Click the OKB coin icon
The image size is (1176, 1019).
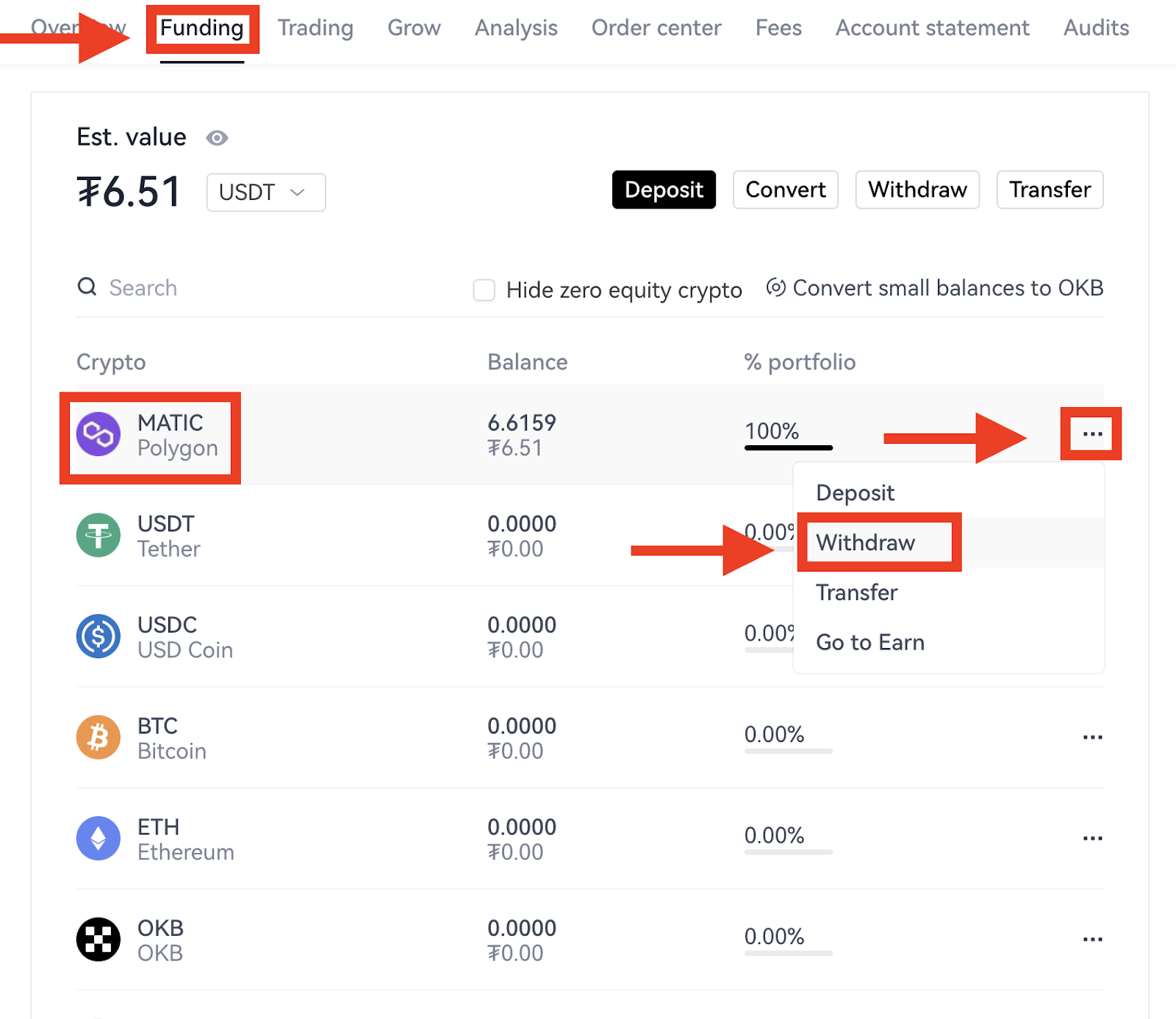[98, 939]
